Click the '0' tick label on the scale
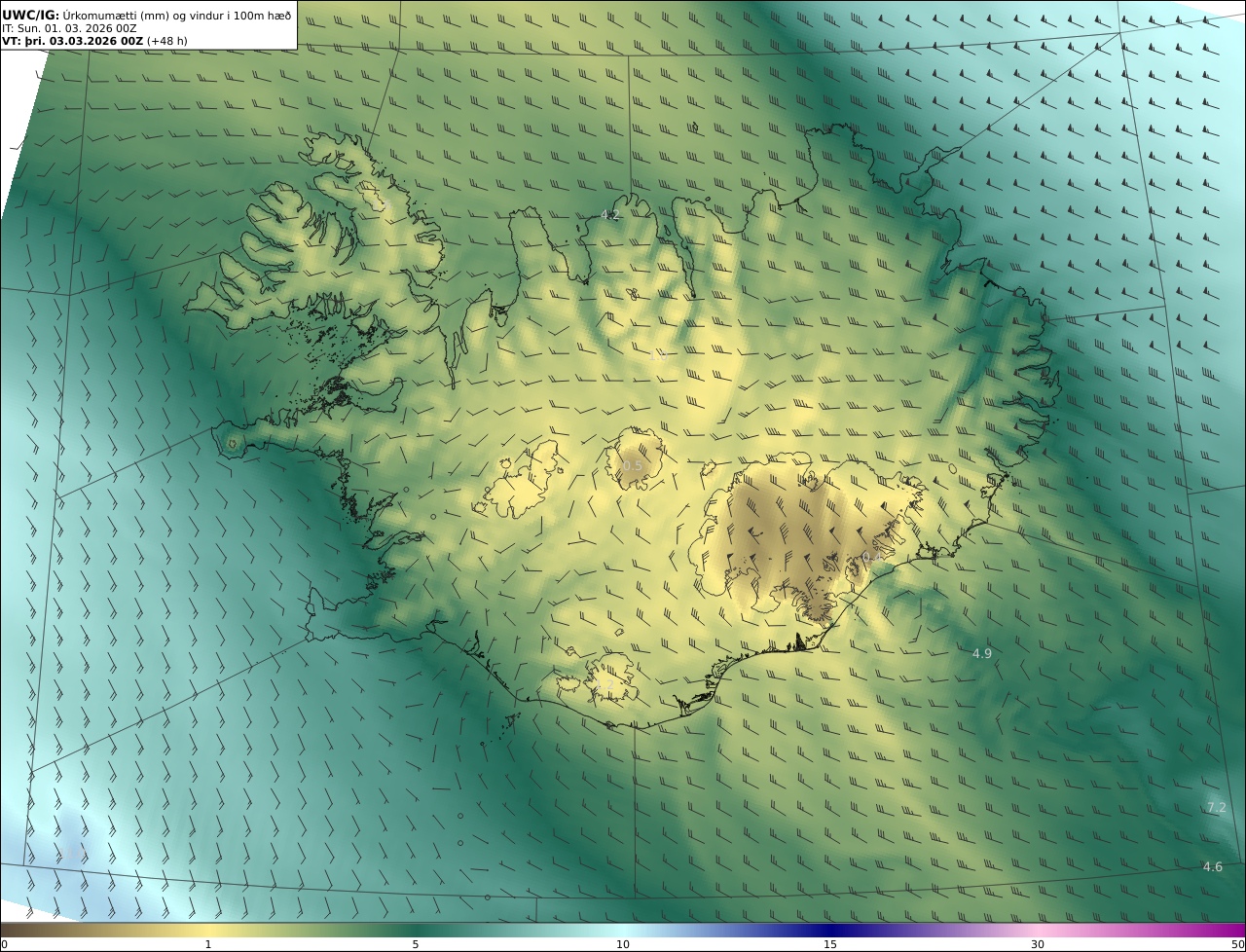This screenshot has width=1246, height=952. coord(4,944)
